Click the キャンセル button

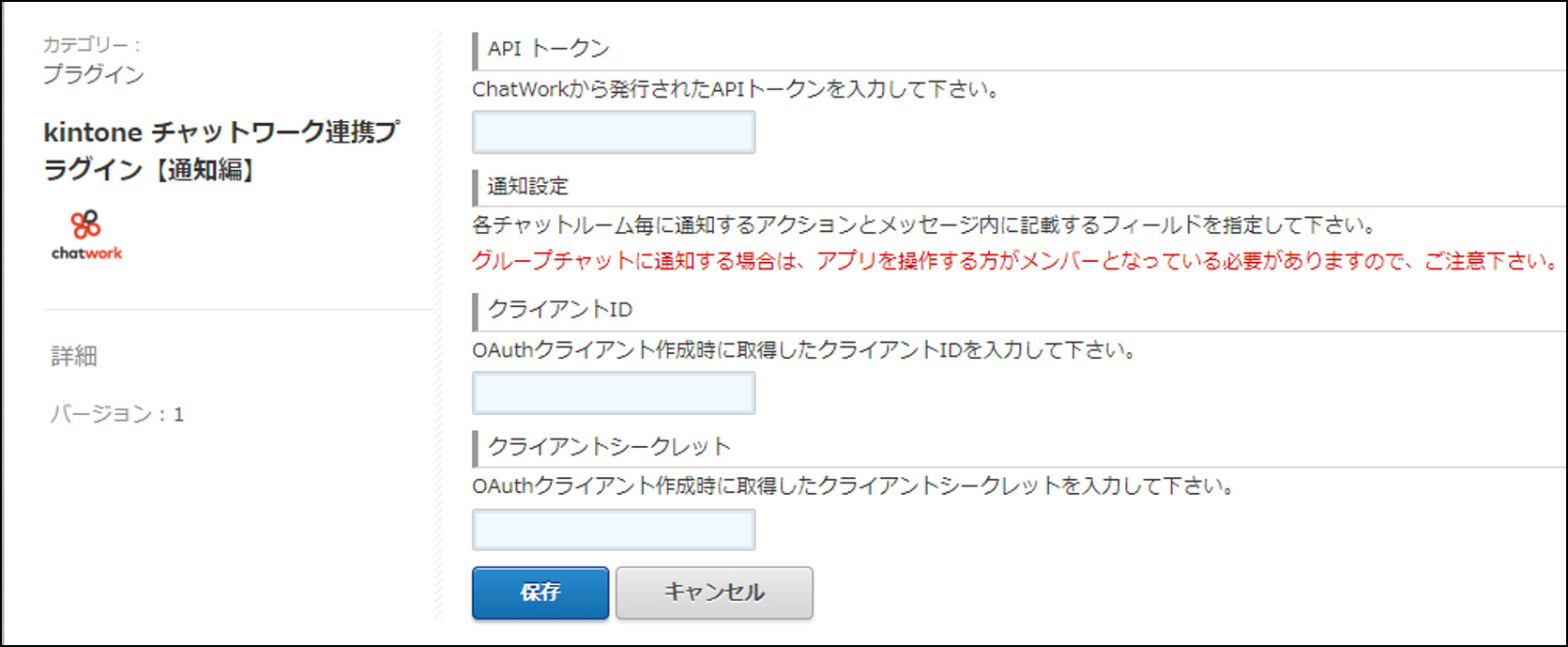(714, 593)
